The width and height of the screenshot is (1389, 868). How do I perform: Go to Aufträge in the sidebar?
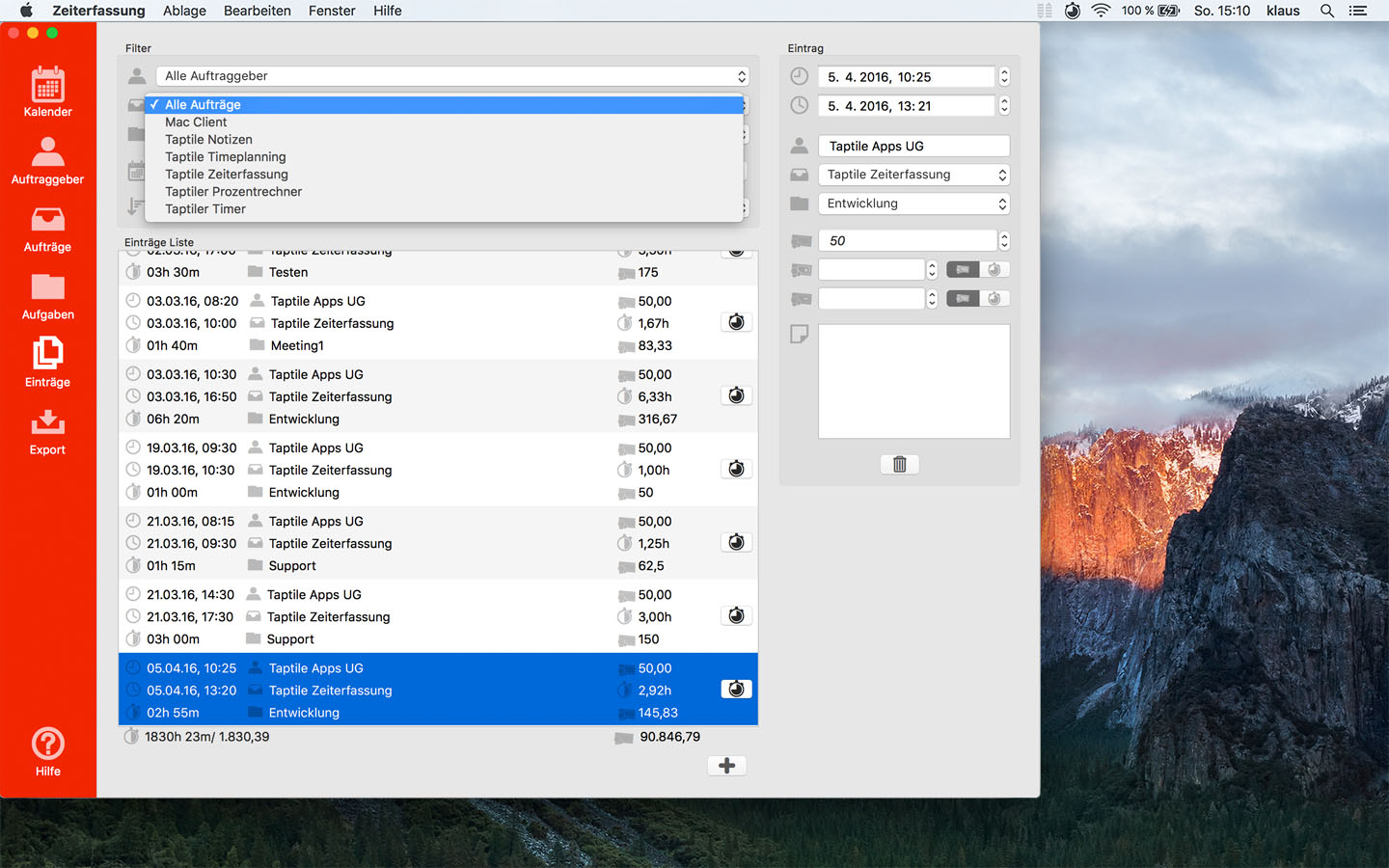coord(47,229)
